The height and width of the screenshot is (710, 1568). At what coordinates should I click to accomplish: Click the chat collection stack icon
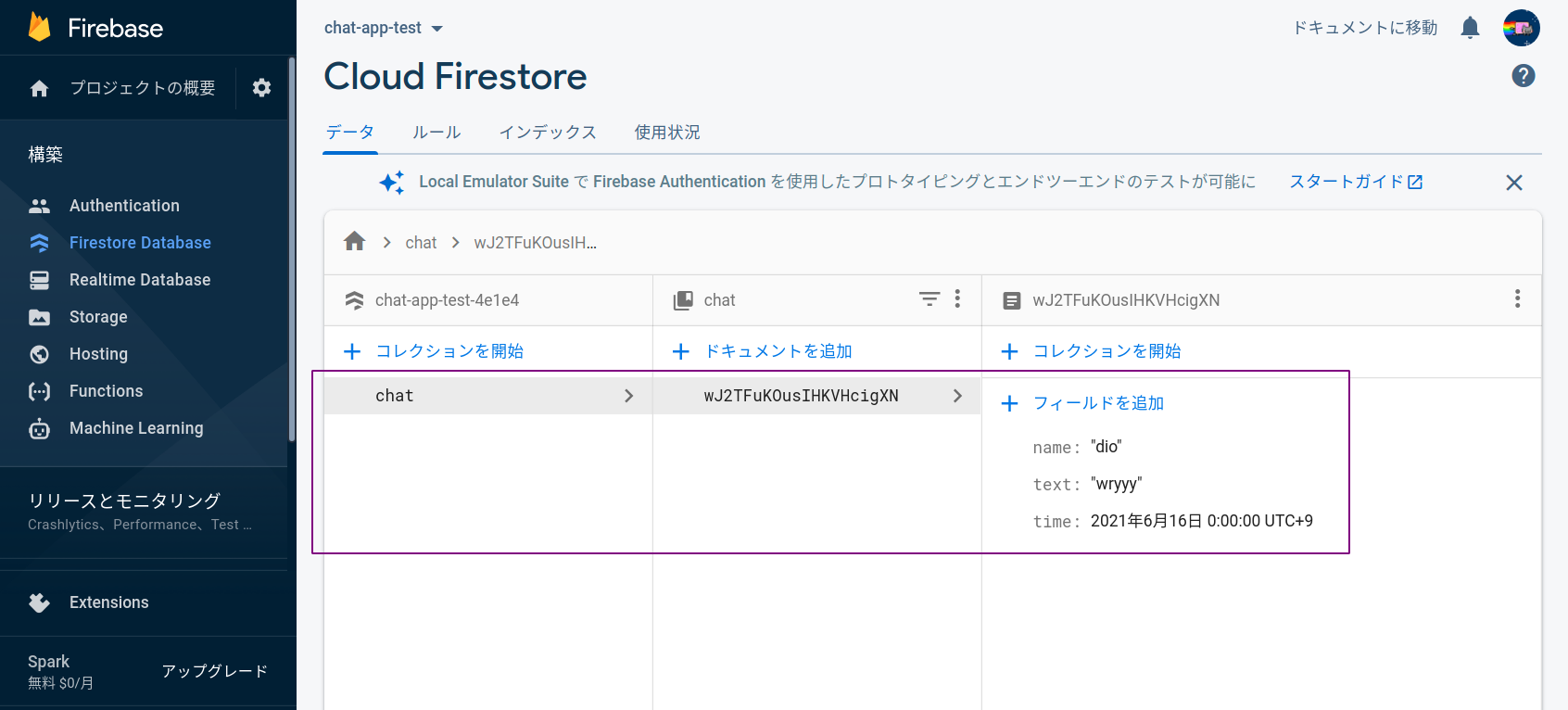(x=683, y=300)
